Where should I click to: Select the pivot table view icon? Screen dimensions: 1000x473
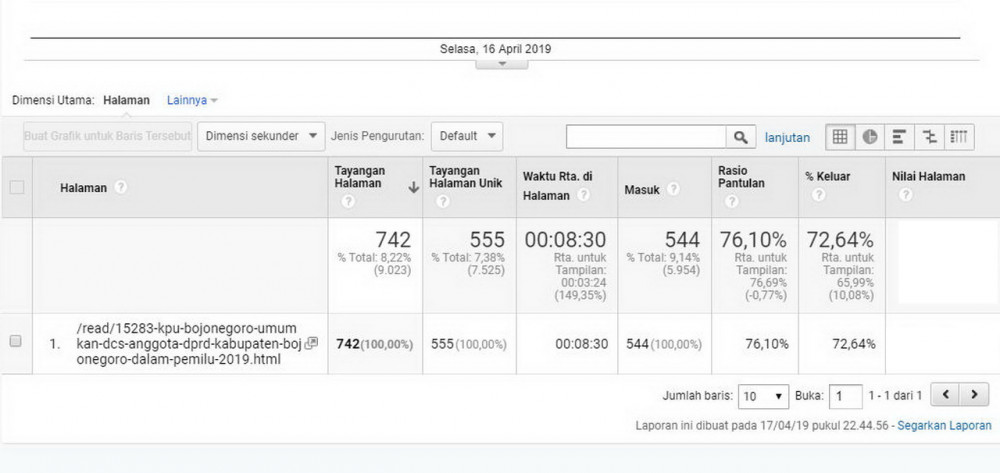tap(958, 137)
